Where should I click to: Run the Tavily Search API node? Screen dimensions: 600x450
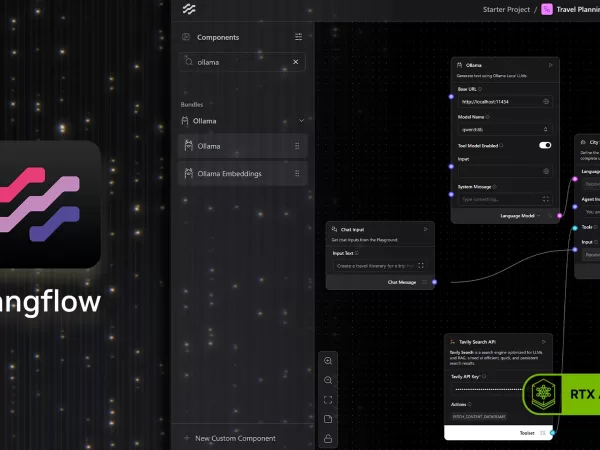click(x=543, y=342)
